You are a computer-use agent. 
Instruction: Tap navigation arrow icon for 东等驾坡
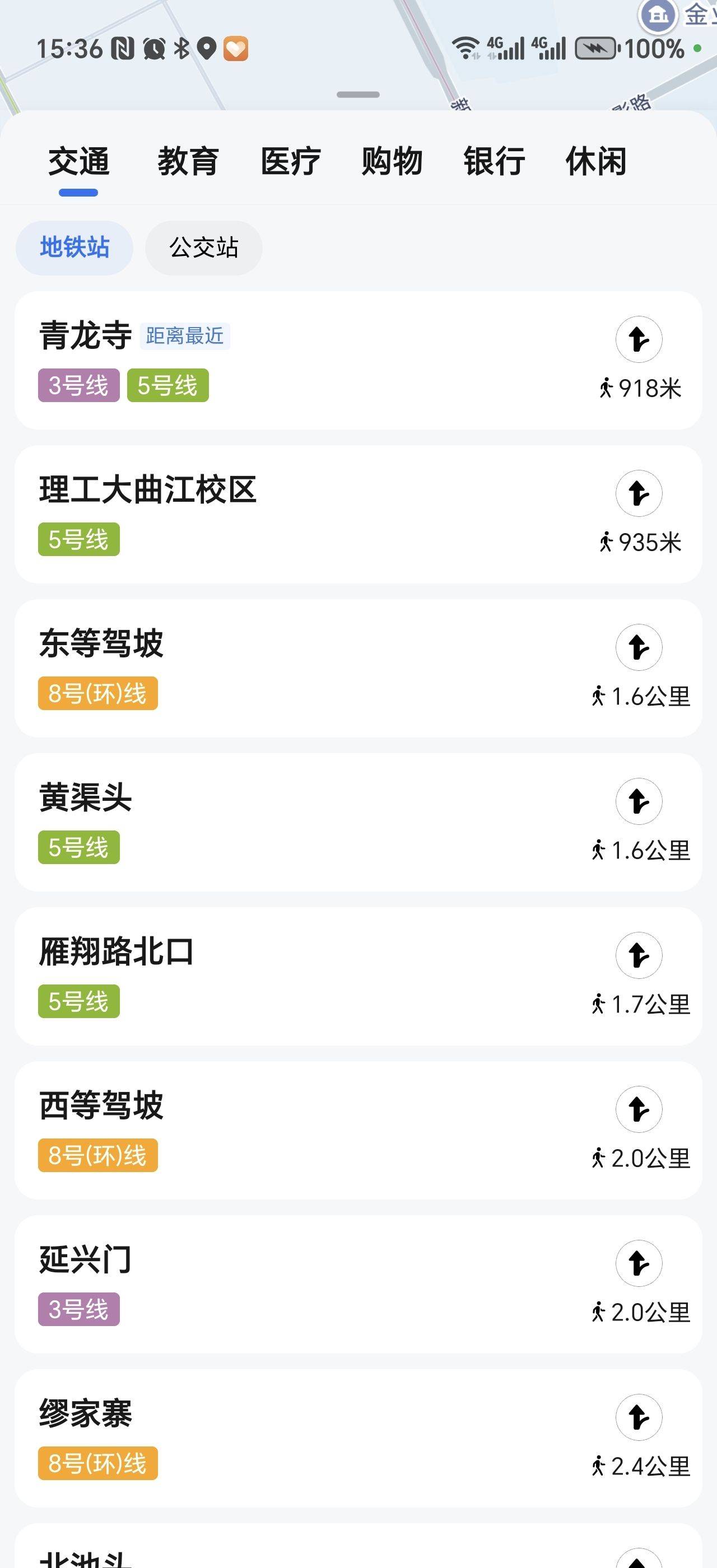[639, 647]
